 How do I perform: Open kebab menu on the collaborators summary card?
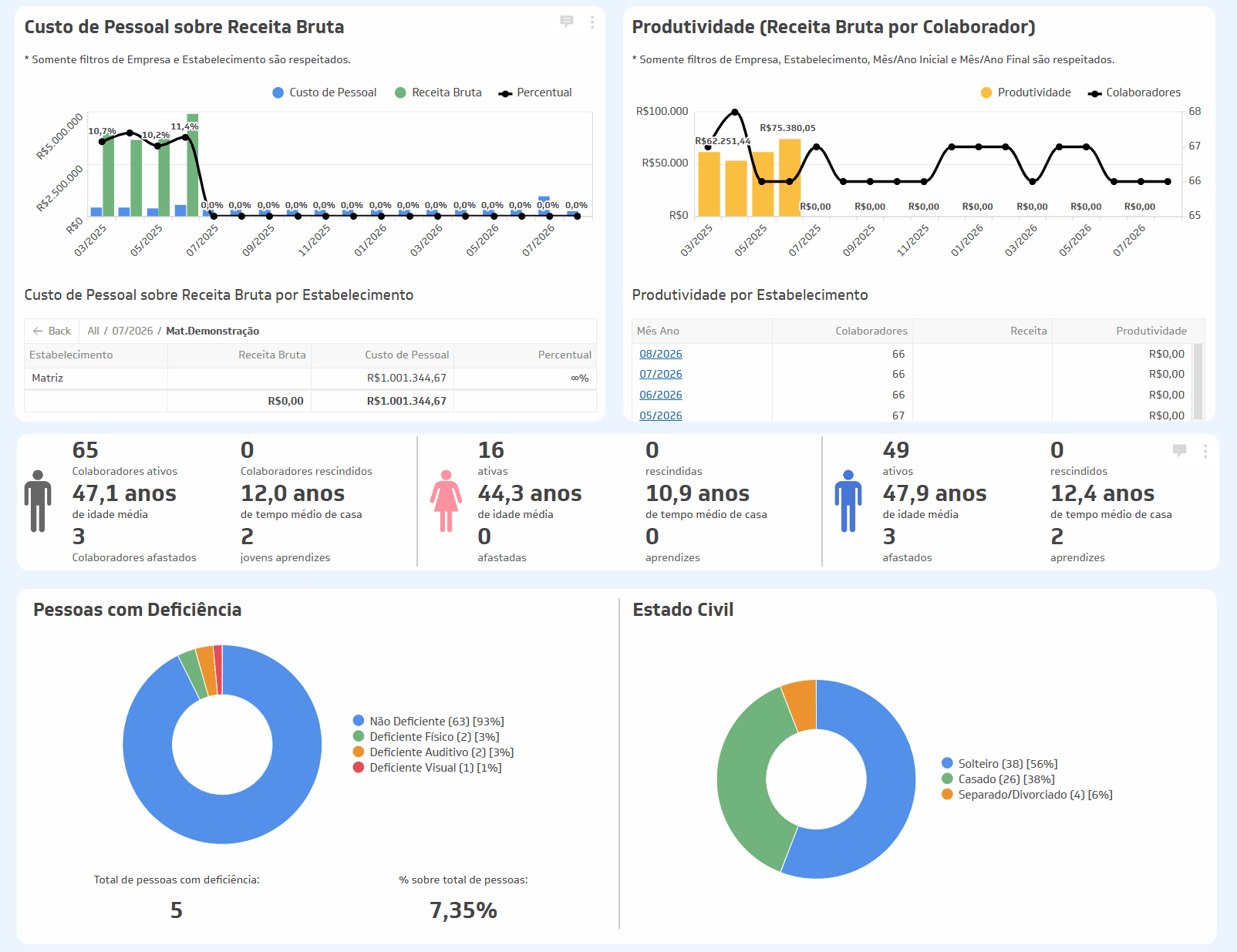tap(1205, 451)
